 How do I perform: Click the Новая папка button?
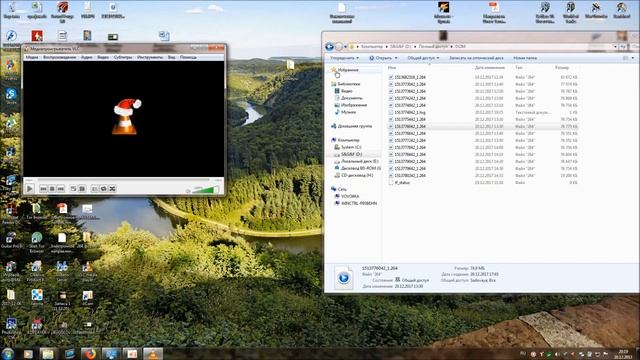click(525, 58)
